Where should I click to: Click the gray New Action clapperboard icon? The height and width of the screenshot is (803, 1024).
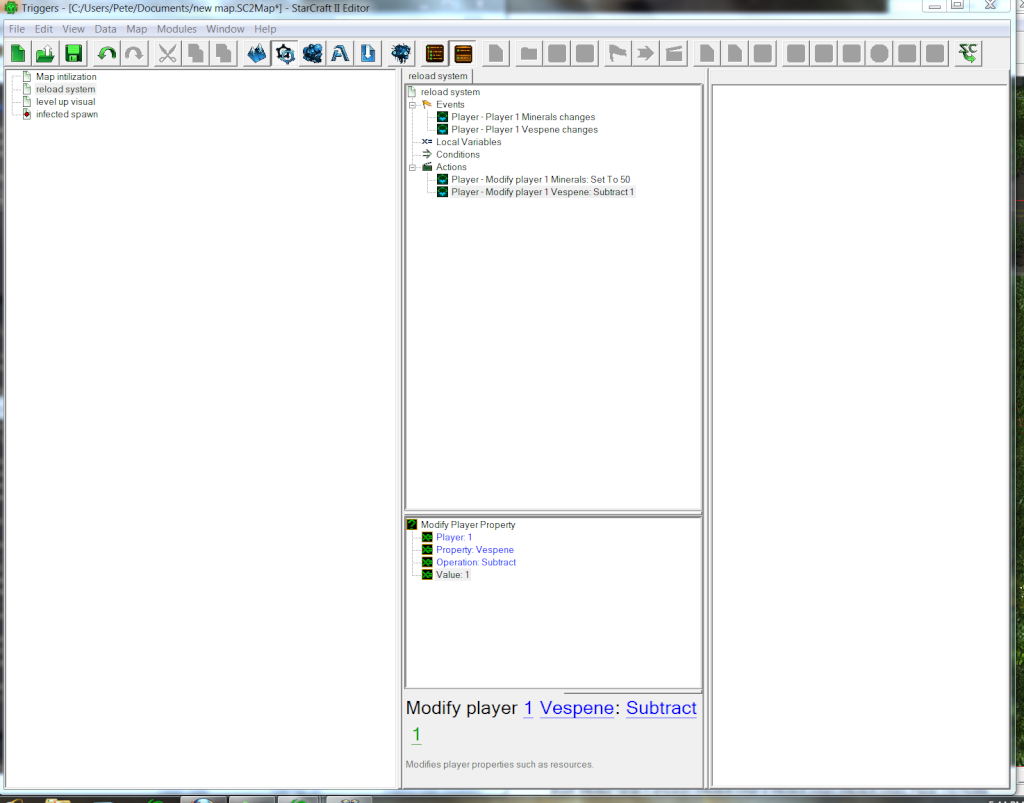pos(673,54)
